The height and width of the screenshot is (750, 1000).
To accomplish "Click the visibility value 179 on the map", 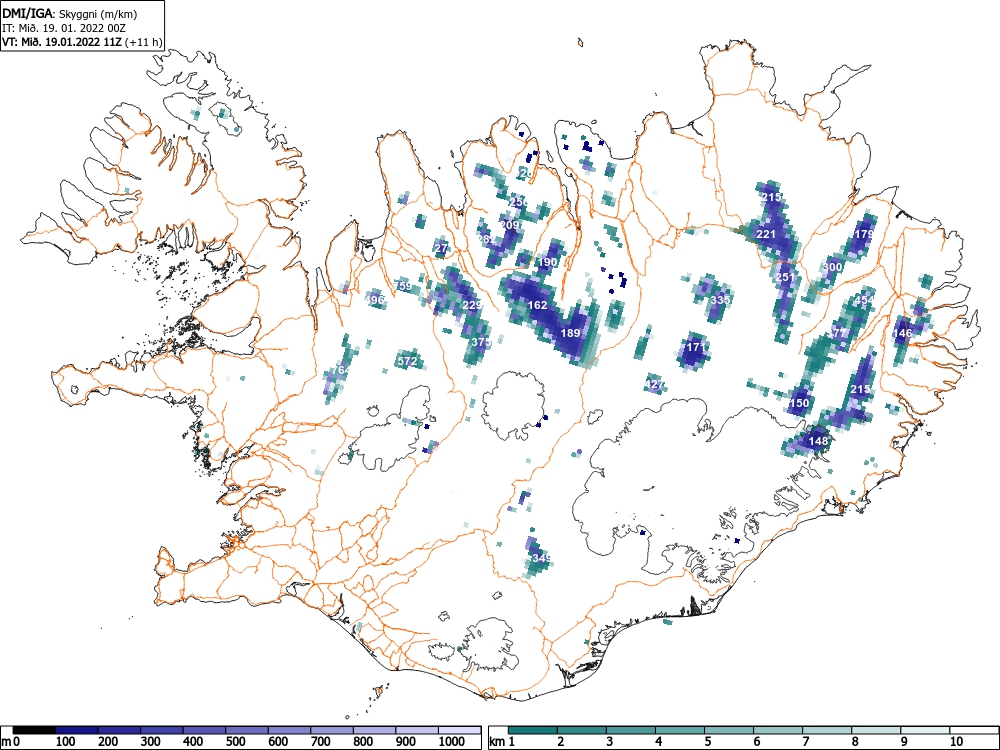I will (863, 234).
